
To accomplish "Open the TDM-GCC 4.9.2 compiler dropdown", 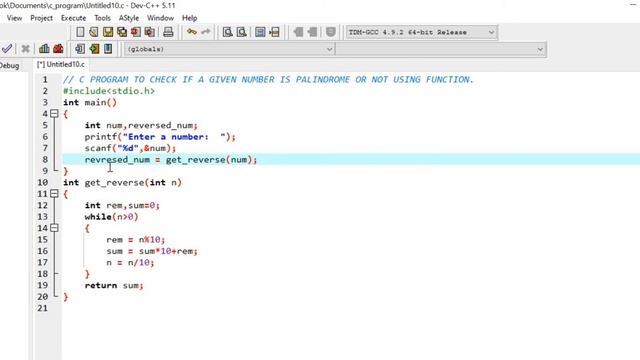I will pos(422,32).
